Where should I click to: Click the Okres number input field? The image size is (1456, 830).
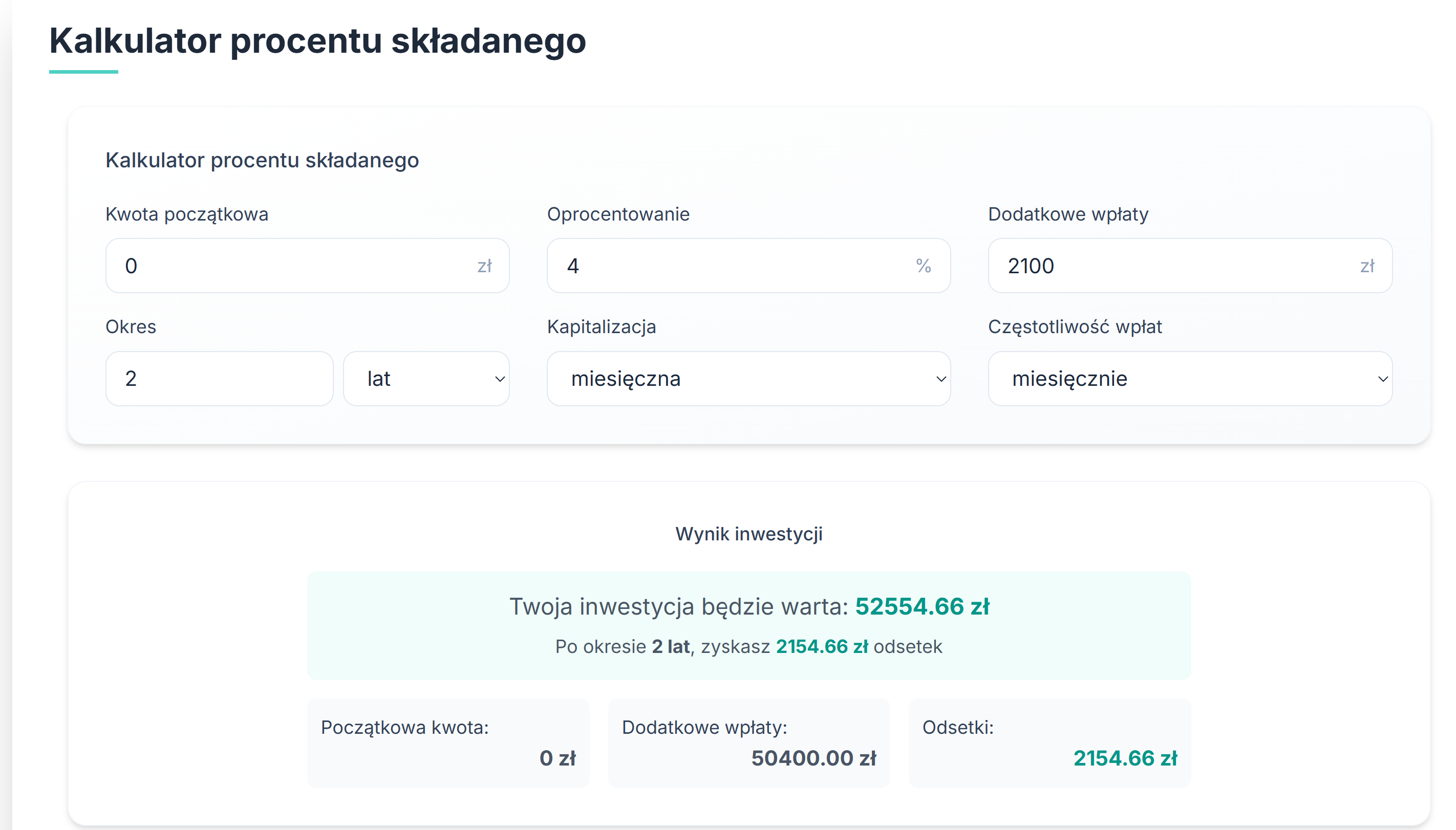(219, 379)
